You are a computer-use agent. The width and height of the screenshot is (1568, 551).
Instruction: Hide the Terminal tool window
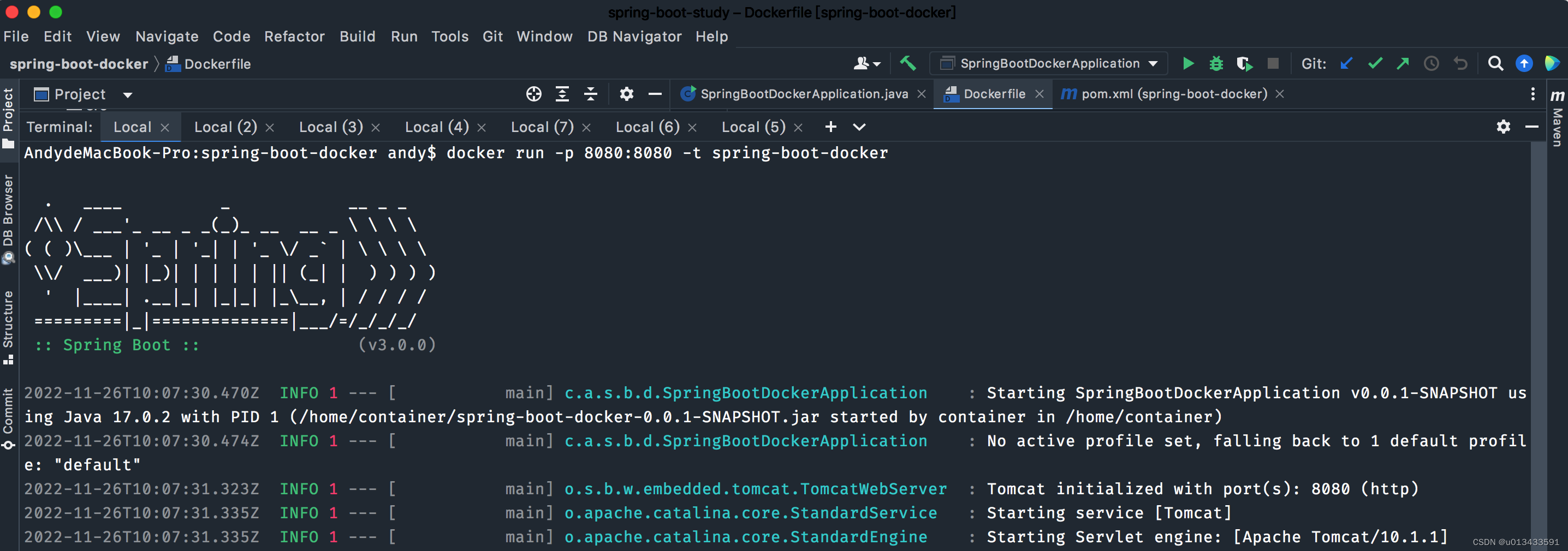pos(1532,127)
